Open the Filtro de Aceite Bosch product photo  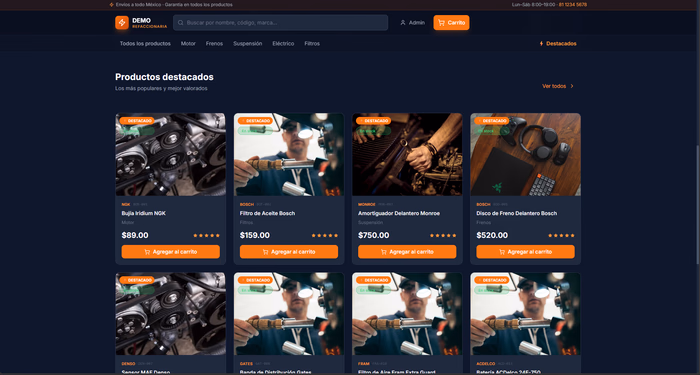pos(289,154)
